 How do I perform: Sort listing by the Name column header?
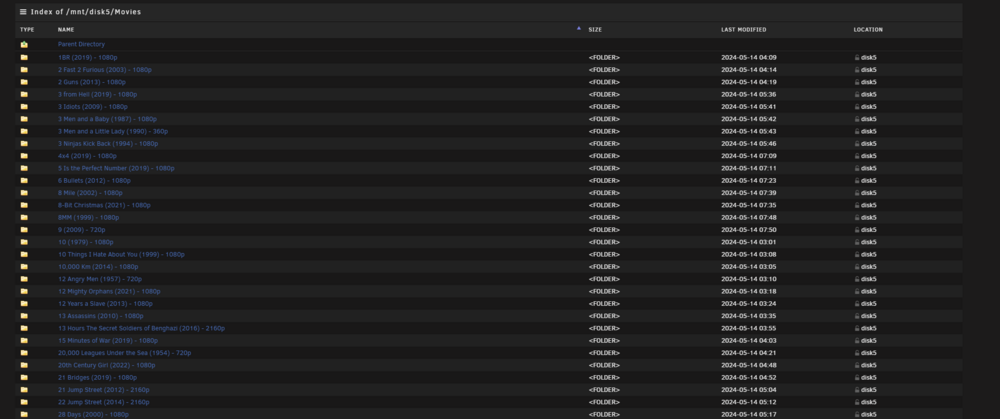66,29
